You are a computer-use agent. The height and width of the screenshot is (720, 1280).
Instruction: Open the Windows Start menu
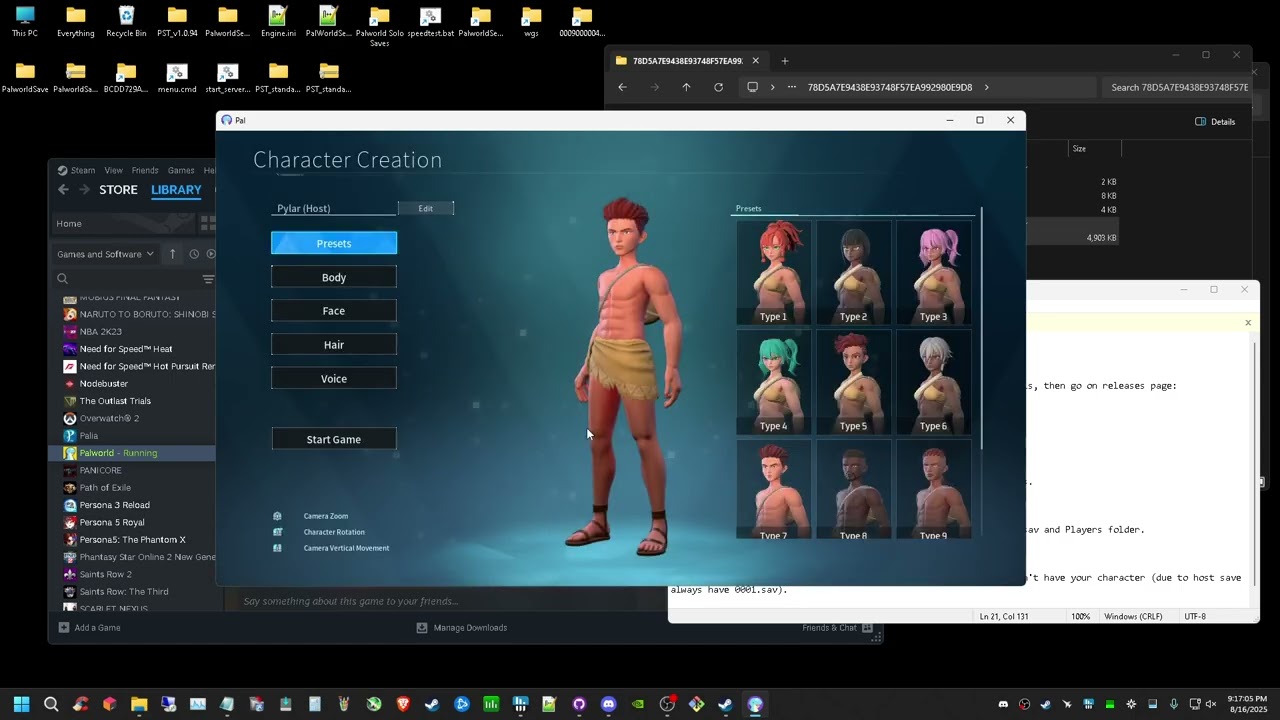tap(22, 704)
